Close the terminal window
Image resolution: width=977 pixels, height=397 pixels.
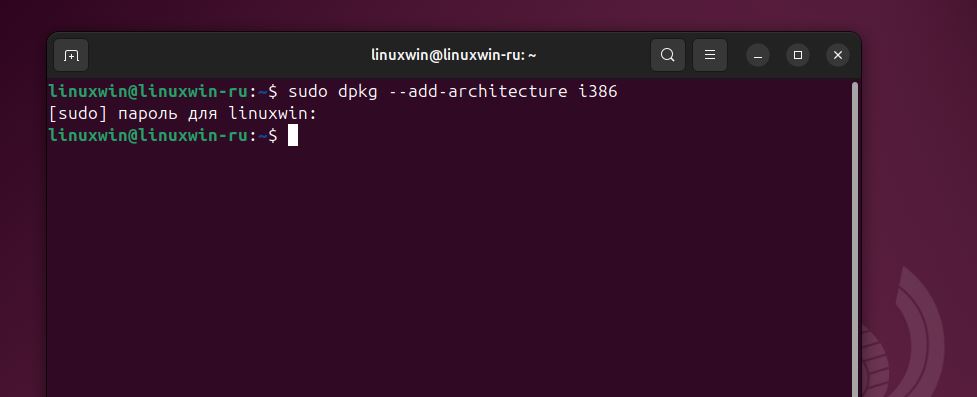837,55
